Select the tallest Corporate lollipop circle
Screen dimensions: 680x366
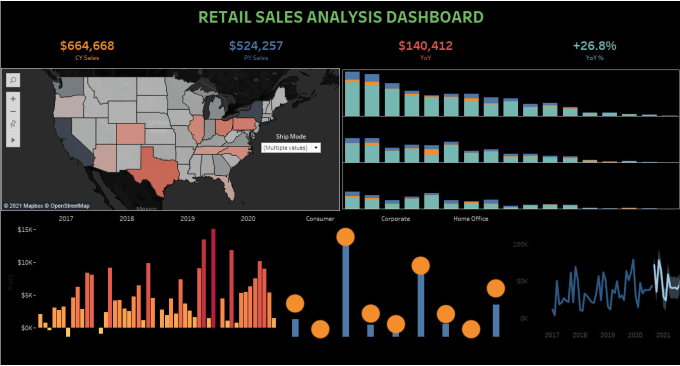421,266
